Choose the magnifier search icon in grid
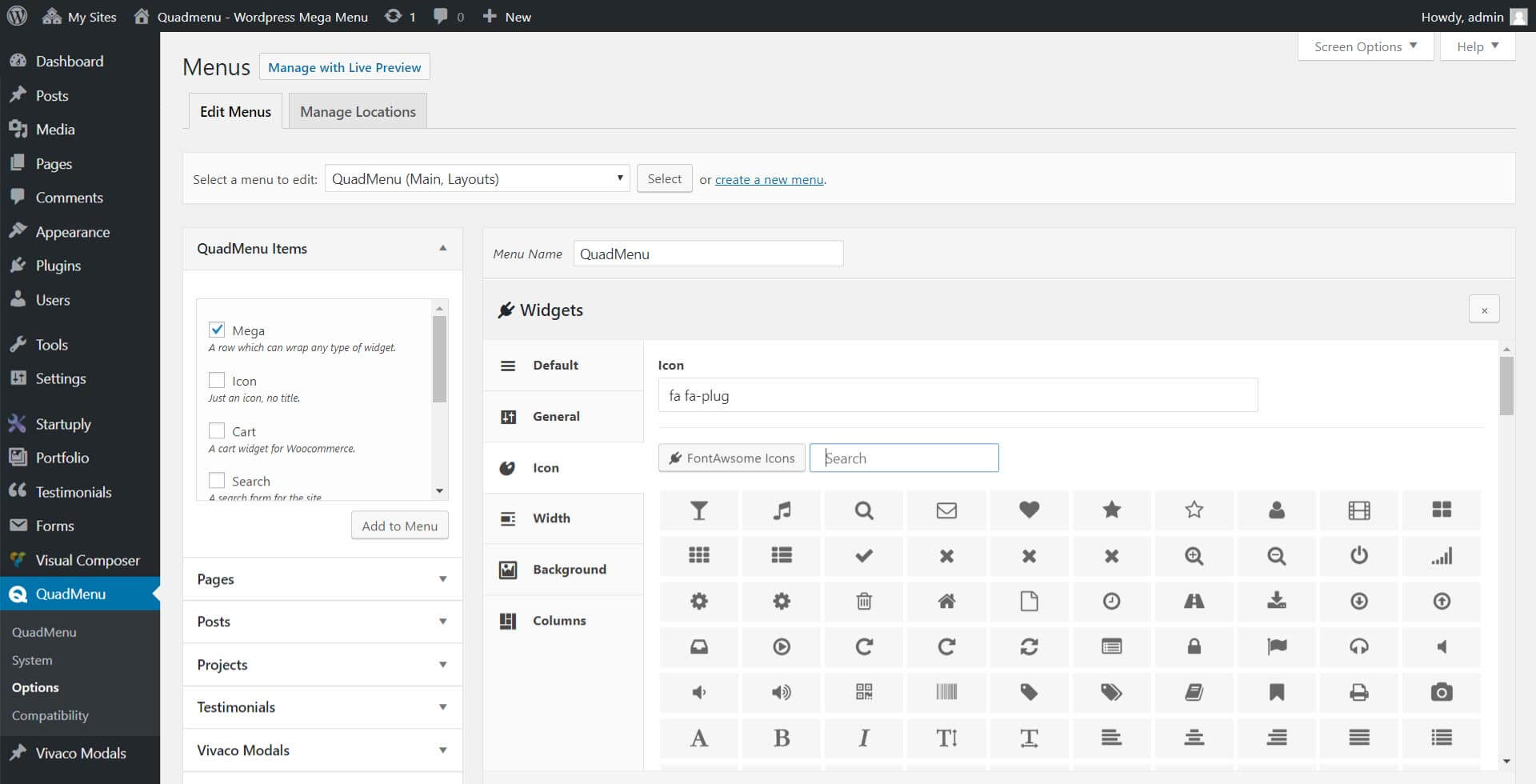Image resolution: width=1536 pixels, height=784 pixels. [864, 510]
